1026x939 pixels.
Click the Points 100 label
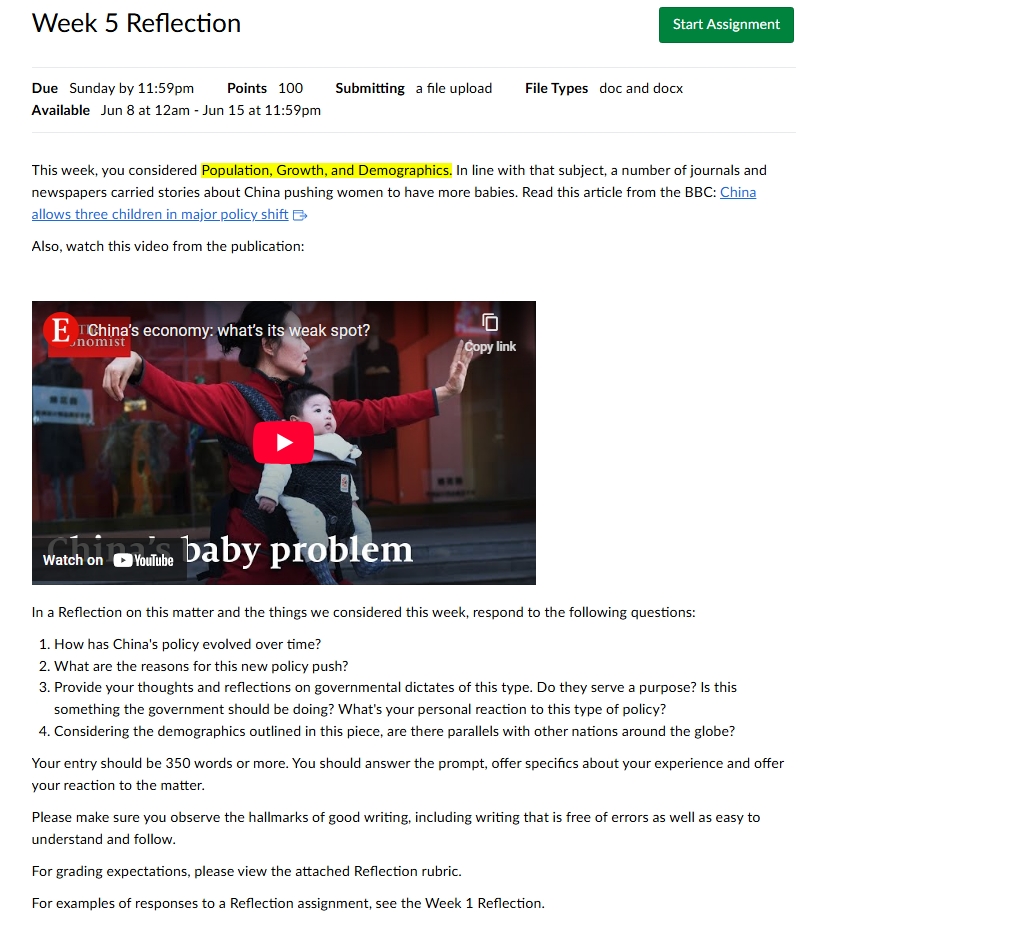265,88
